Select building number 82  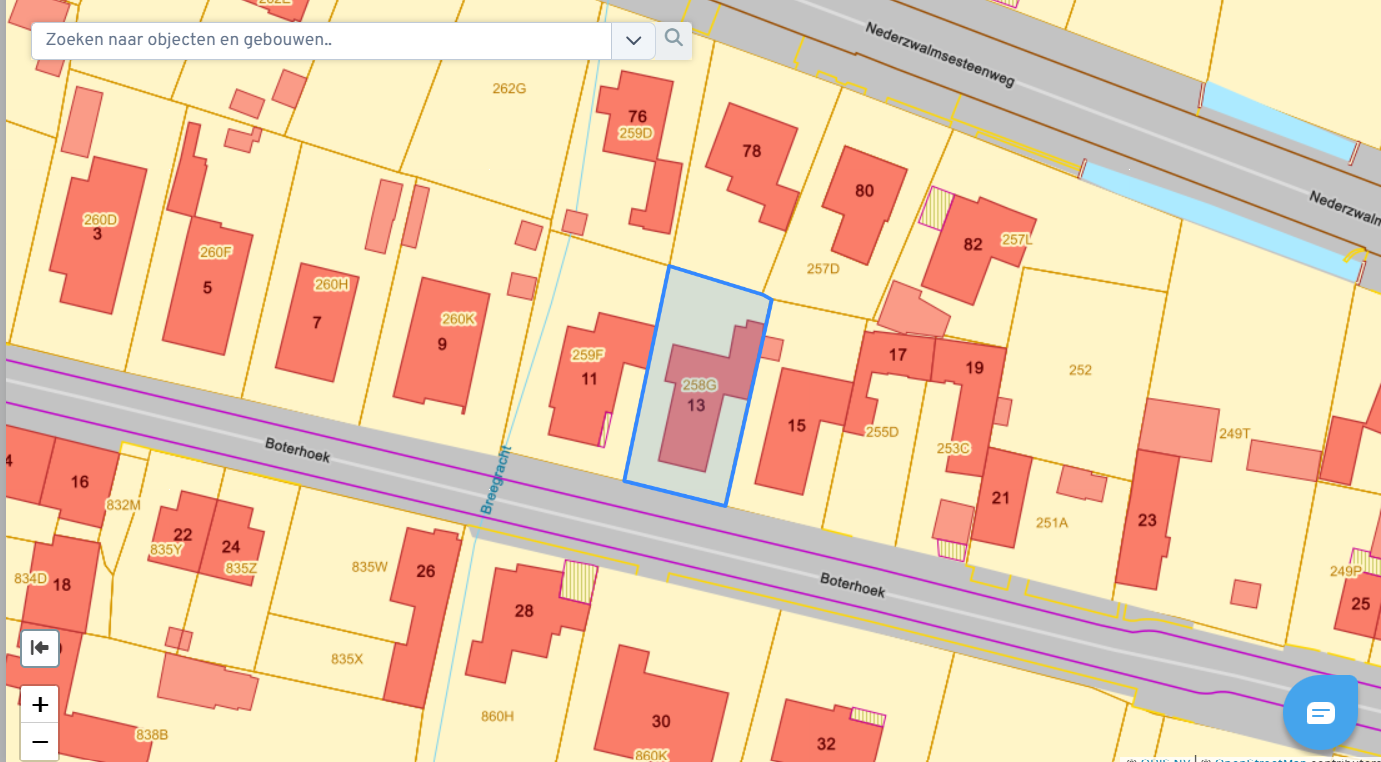tap(973, 244)
